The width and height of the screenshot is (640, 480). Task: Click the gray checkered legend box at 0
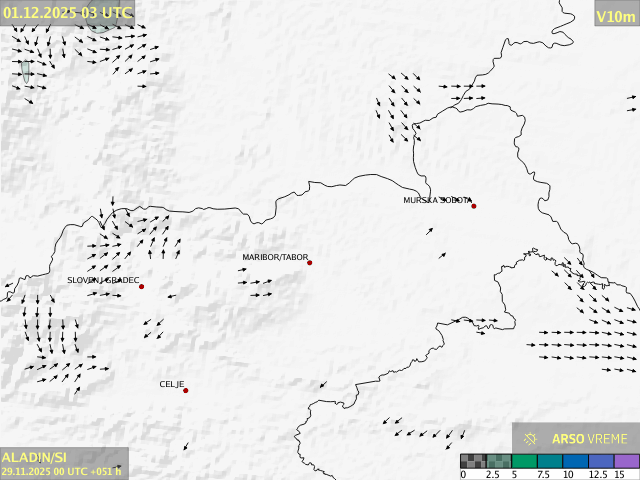(473, 461)
